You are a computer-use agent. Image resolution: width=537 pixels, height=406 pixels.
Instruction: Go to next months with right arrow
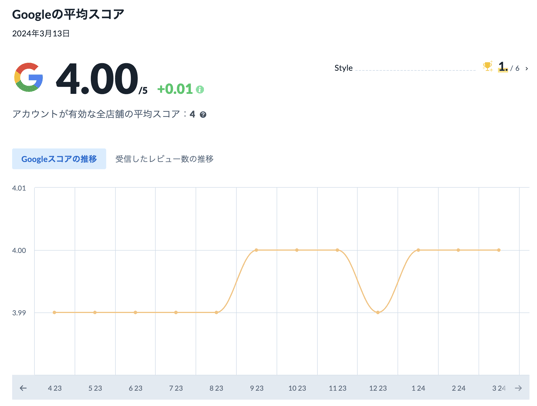(x=519, y=388)
